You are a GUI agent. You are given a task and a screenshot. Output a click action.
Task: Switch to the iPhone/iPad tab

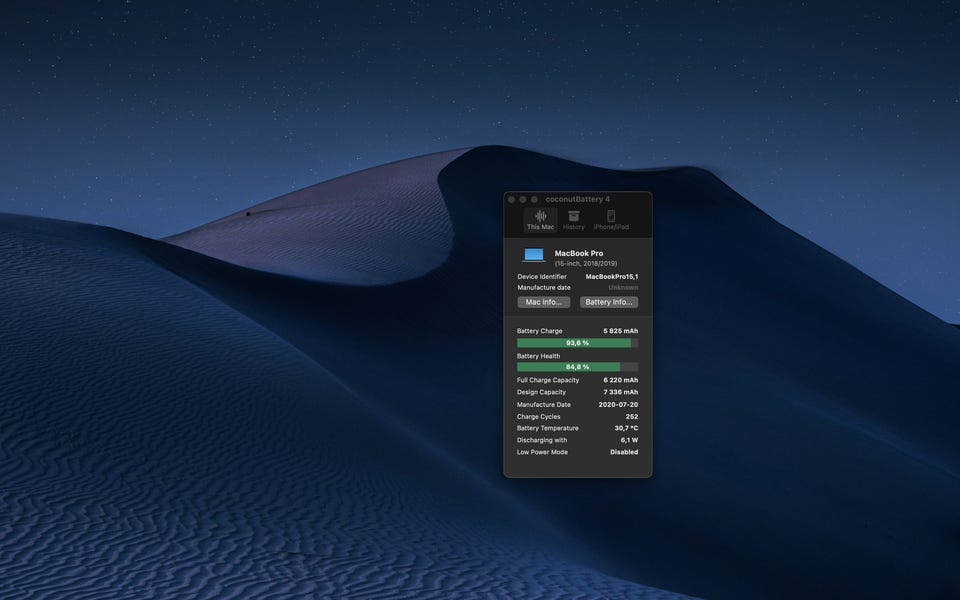pos(611,220)
